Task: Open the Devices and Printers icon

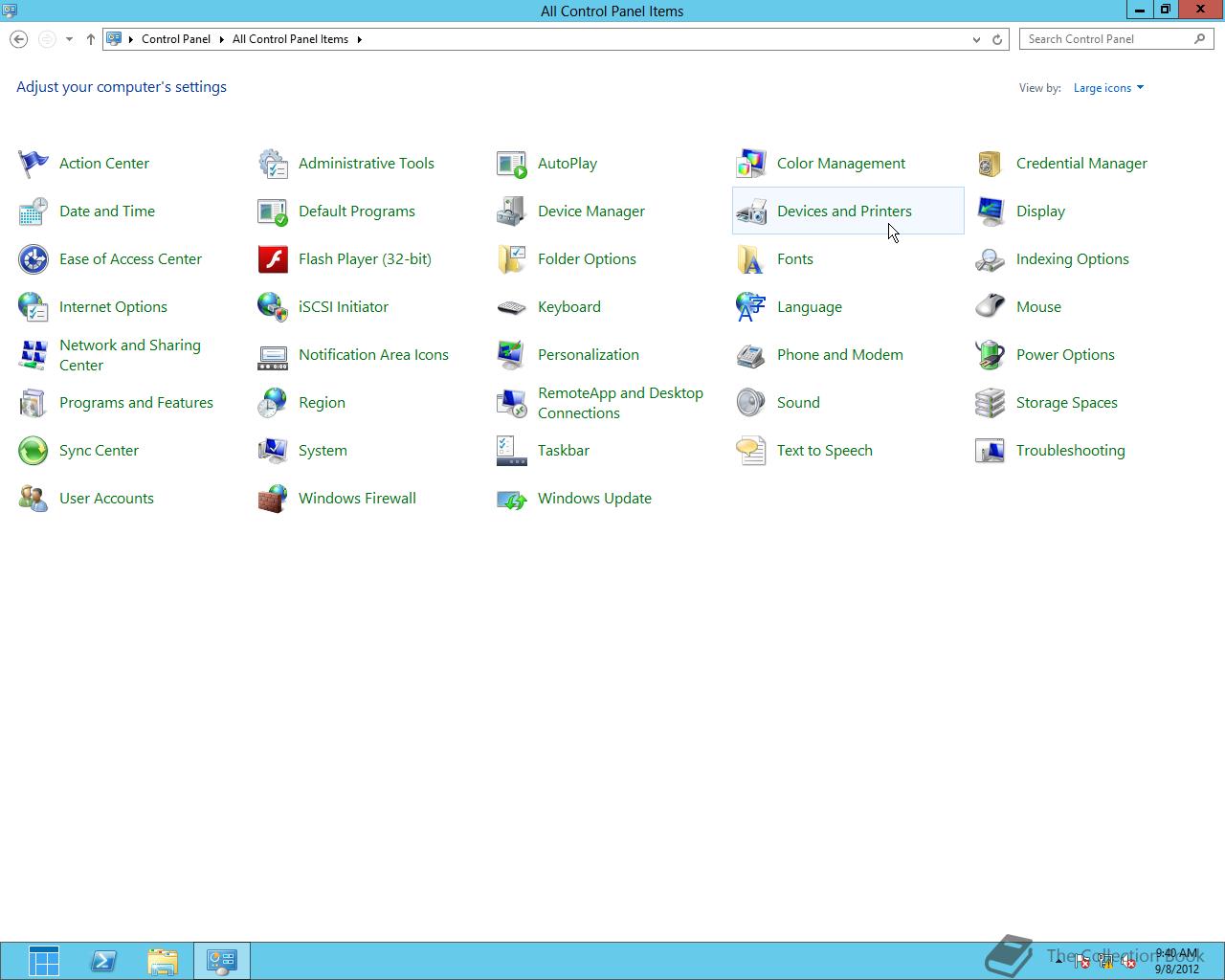Action: coord(751,212)
